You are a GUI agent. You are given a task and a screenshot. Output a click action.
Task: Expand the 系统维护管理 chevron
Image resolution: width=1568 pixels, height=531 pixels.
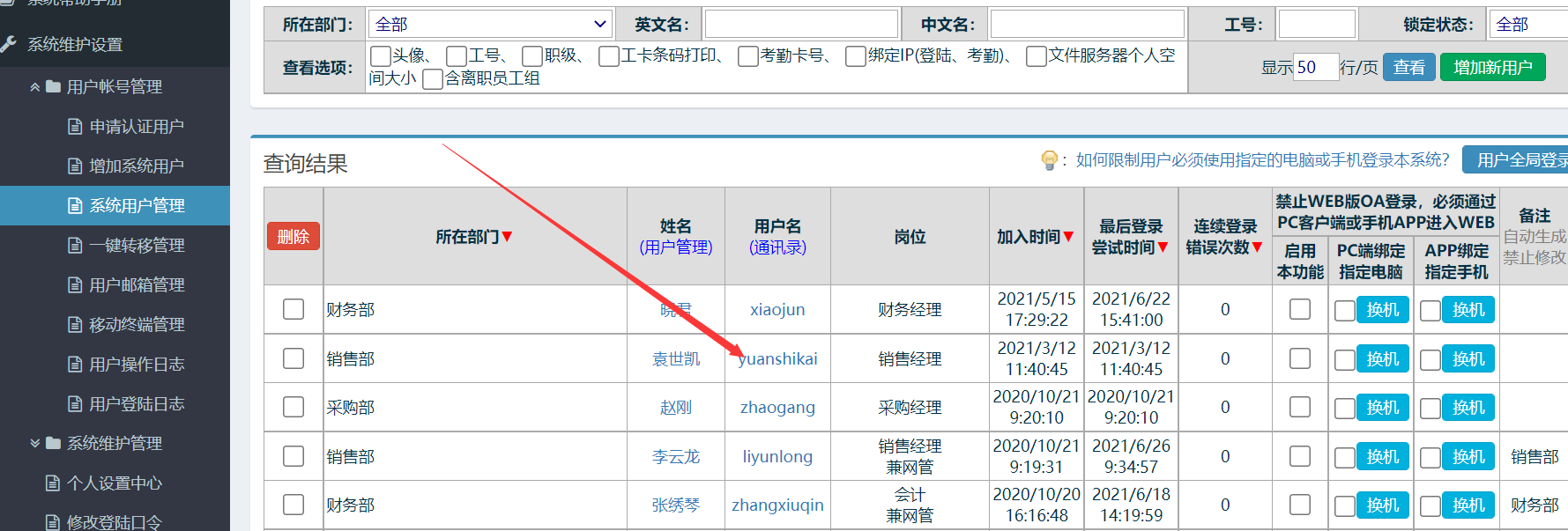point(34,444)
